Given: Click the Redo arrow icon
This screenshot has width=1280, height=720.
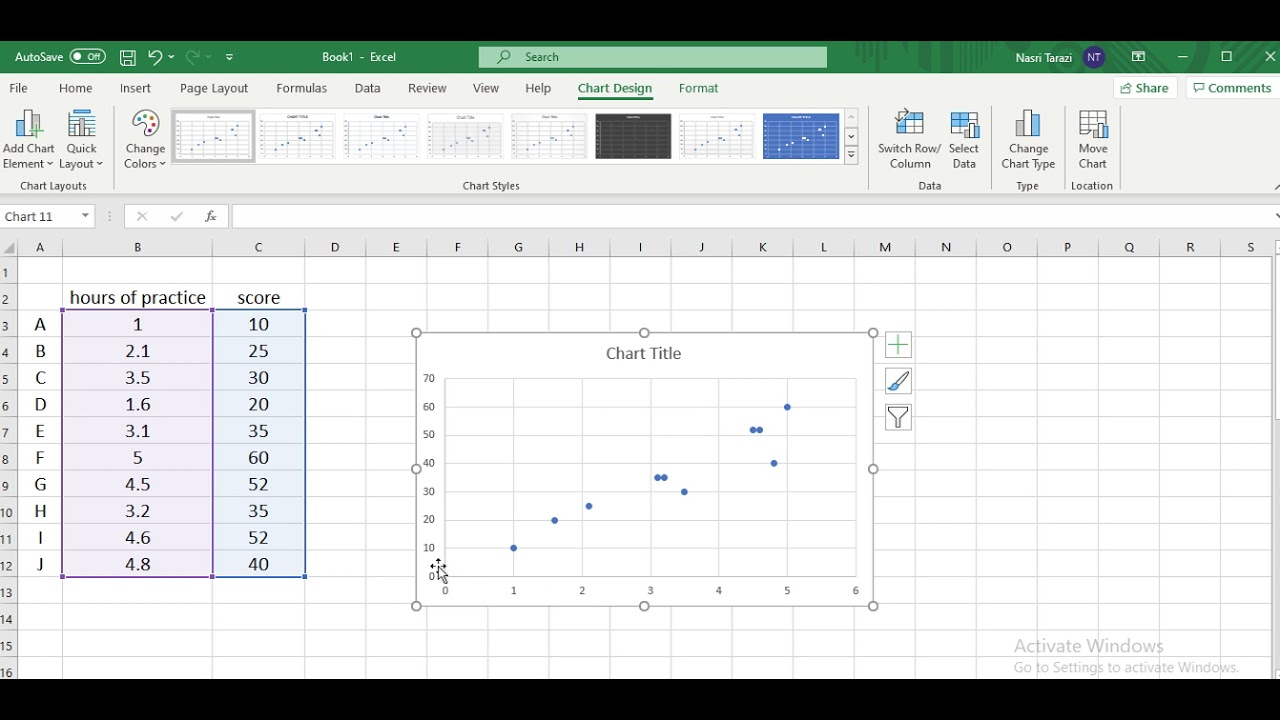Looking at the screenshot, I should coord(192,57).
